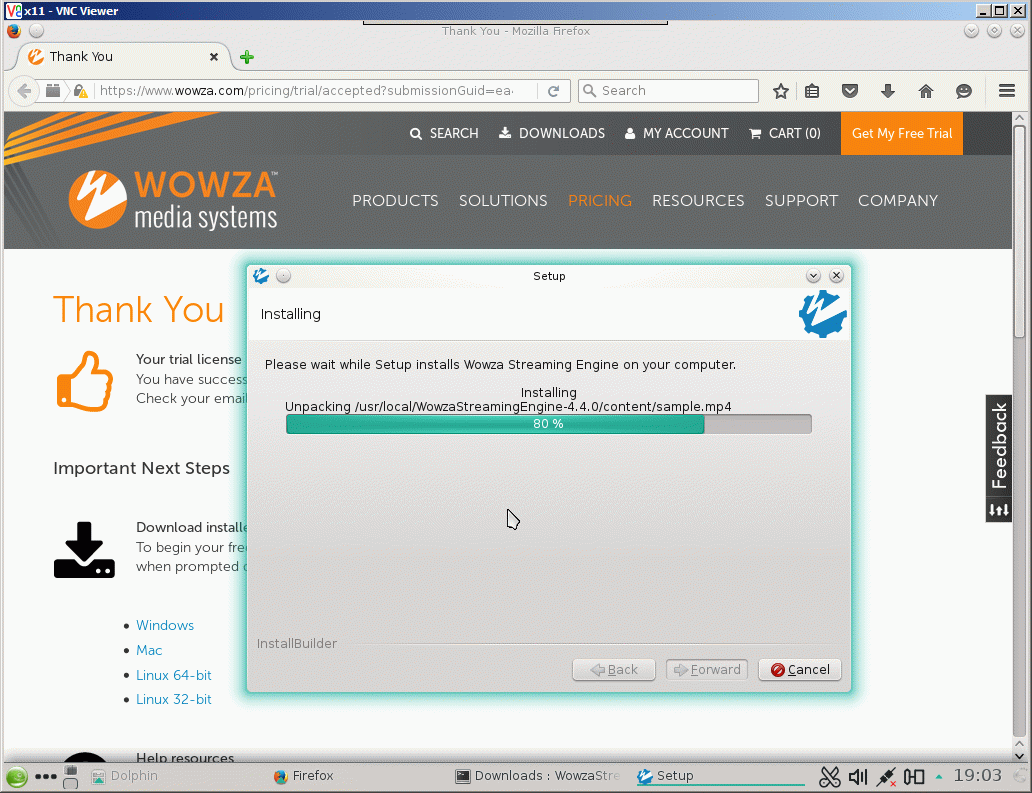Viewport: 1032px width, 793px height.
Task: Open the Firefox hamburger menu
Action: tap(1006, 91)
